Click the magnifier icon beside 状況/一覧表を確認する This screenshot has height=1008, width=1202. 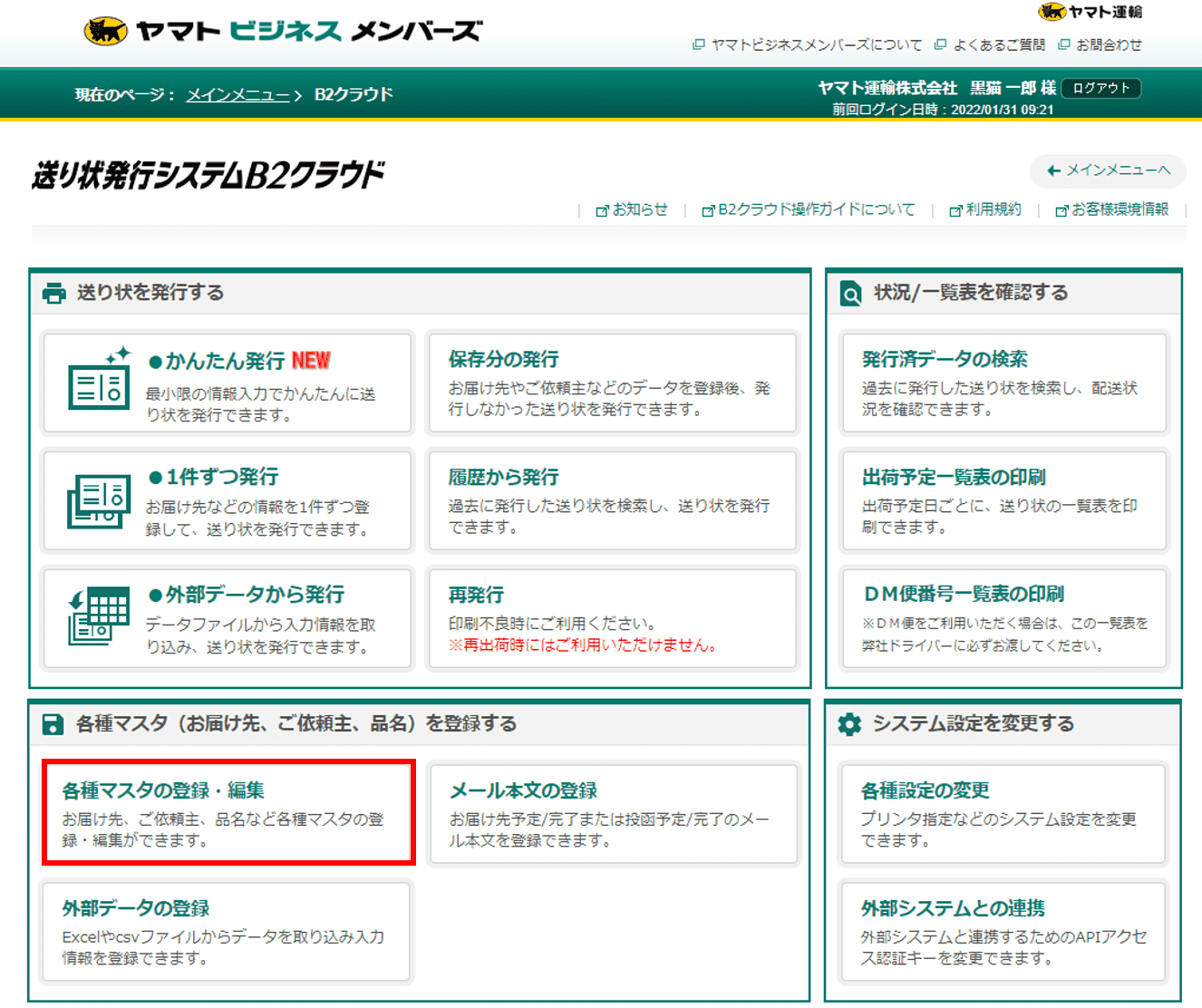point(849,293)
